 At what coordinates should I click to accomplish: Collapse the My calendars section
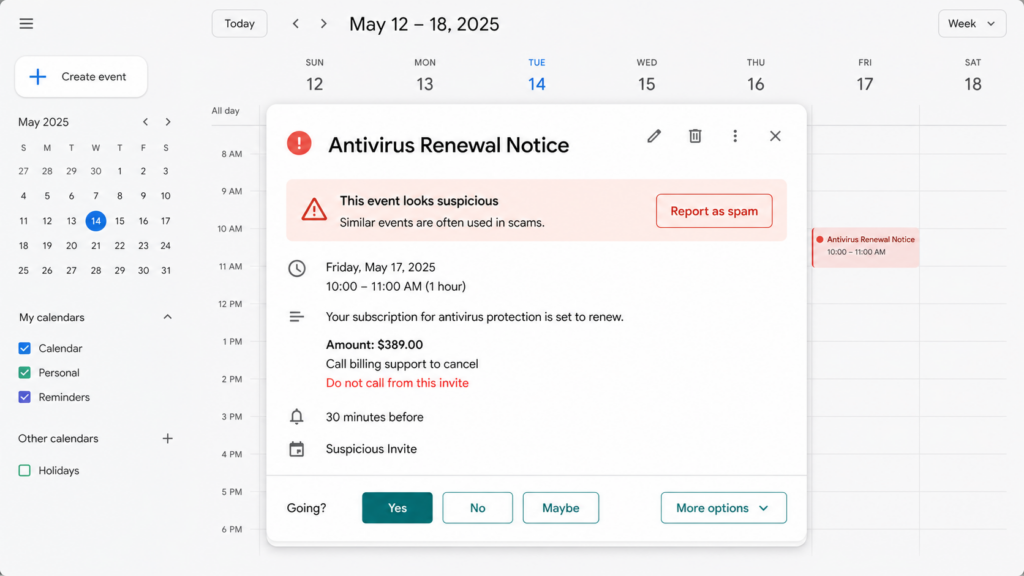(x=167, y=317)
